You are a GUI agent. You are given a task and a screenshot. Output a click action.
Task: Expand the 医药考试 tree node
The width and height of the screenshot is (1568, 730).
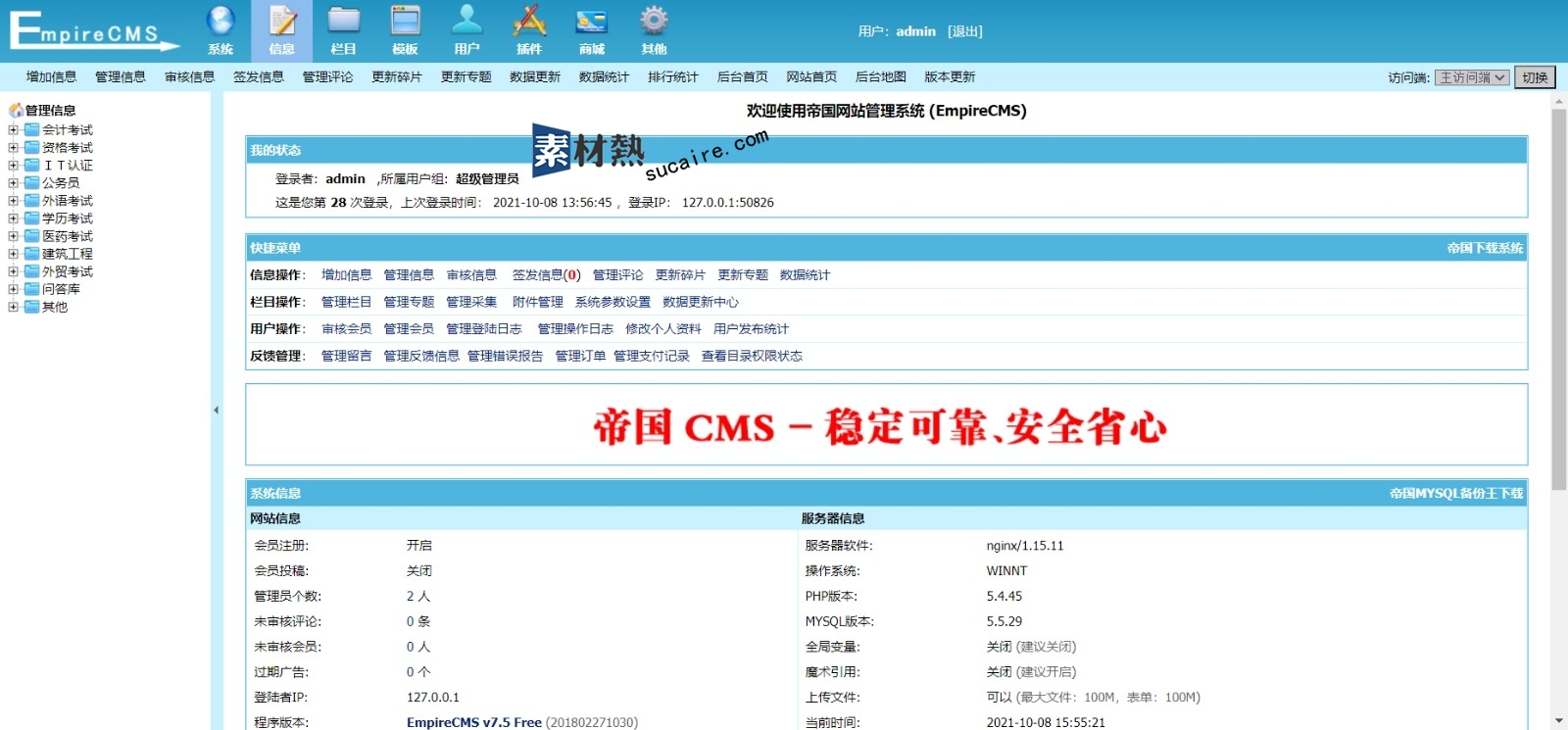click(14, 235)
